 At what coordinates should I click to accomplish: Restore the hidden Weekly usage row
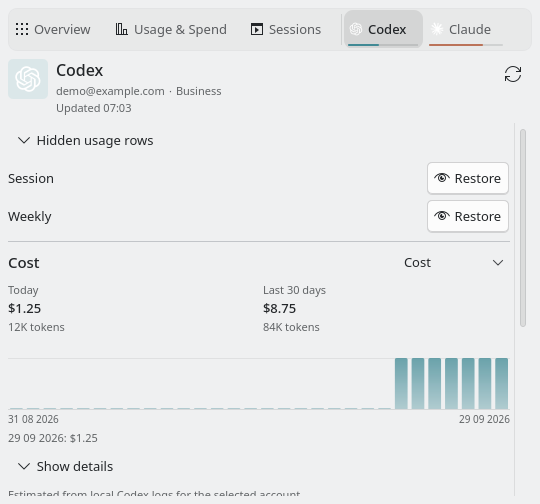point(468,216)
